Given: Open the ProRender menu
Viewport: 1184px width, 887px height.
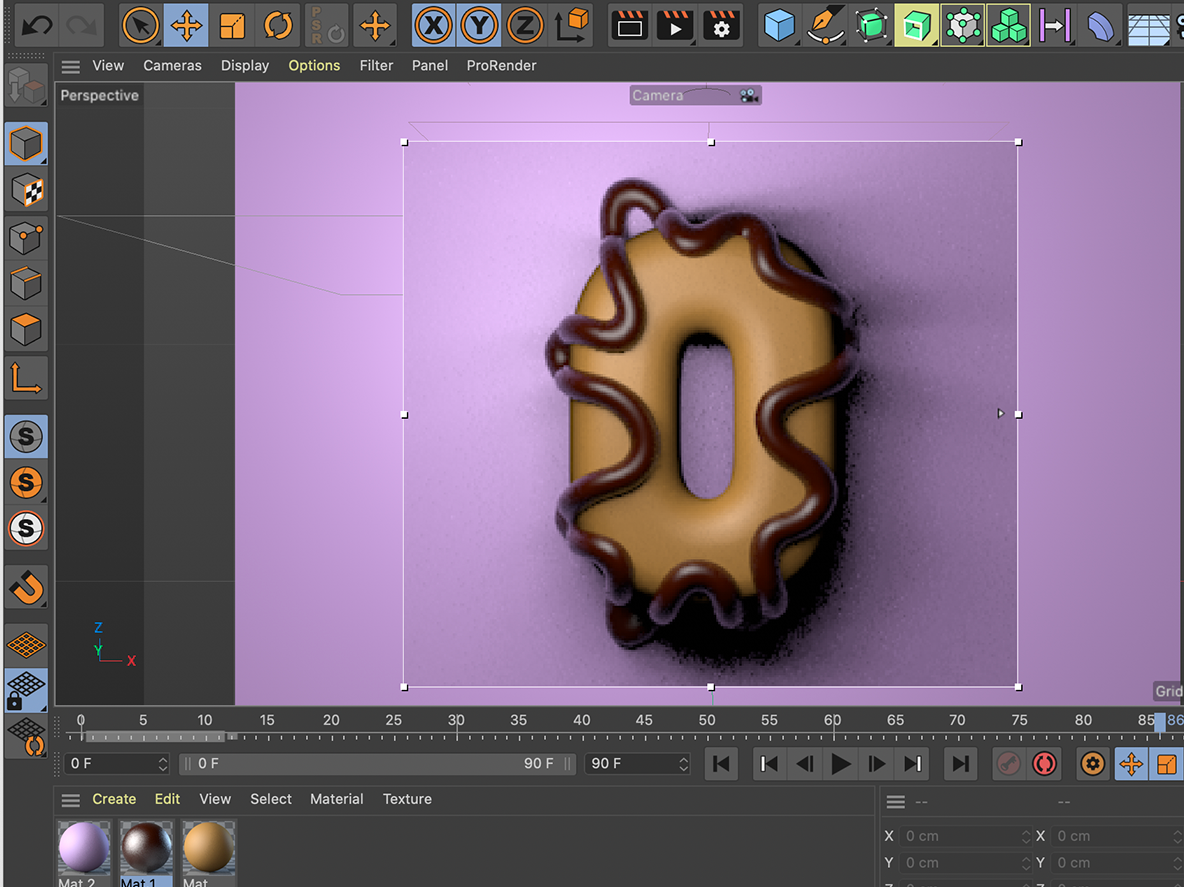Looking at the screenshot, I should pyautogui.click(x=501, y=66).
